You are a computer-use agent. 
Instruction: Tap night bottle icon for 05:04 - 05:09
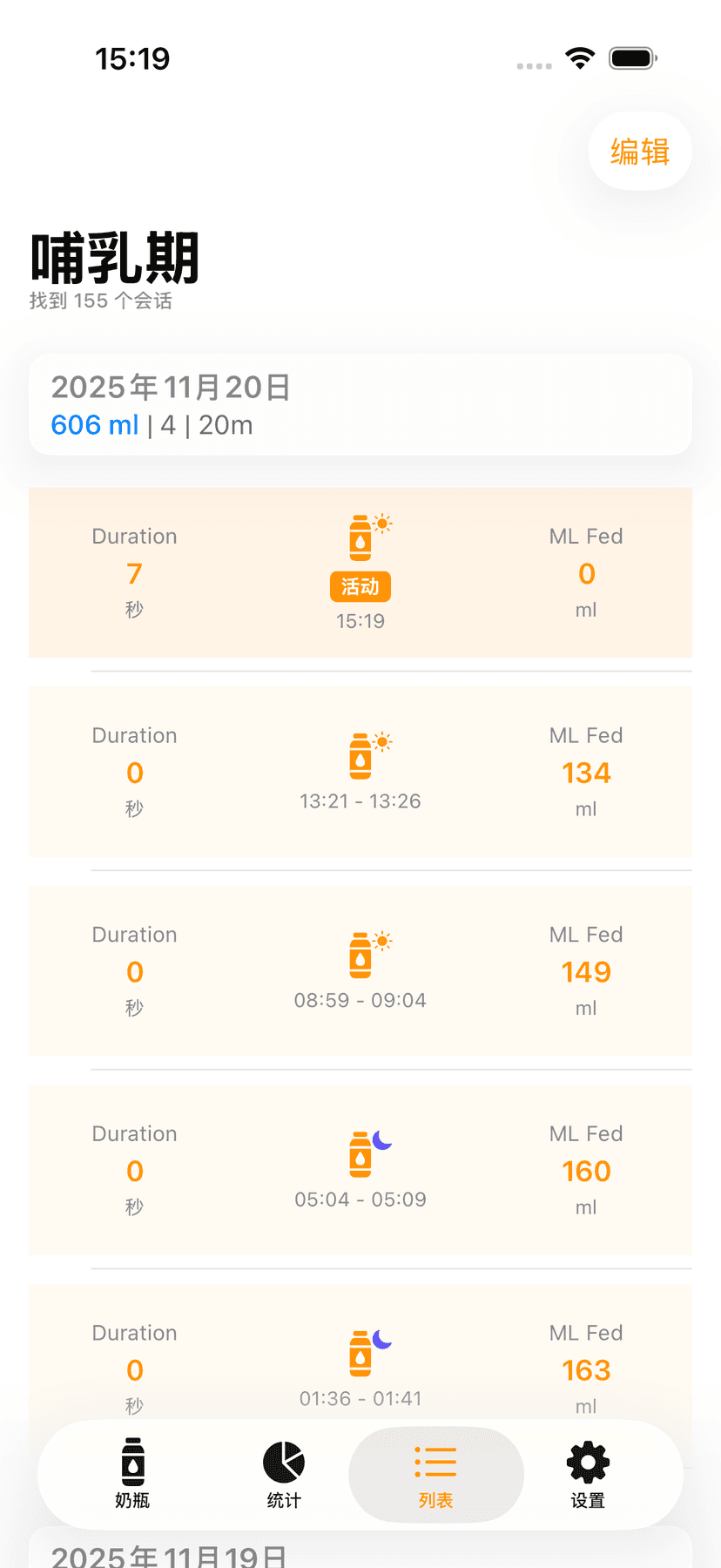click(x=361, y=1153)
